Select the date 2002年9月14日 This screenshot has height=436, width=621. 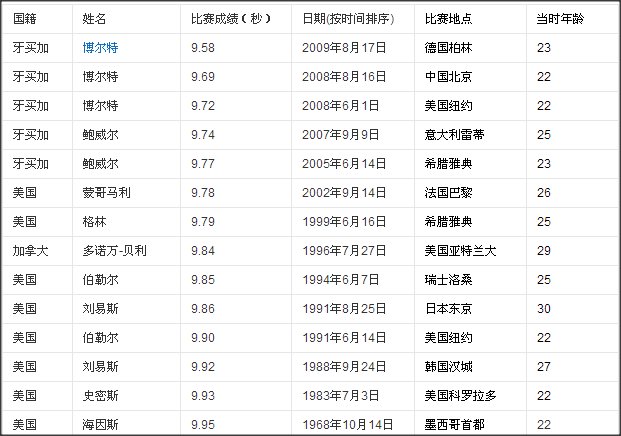pos(344,193)
